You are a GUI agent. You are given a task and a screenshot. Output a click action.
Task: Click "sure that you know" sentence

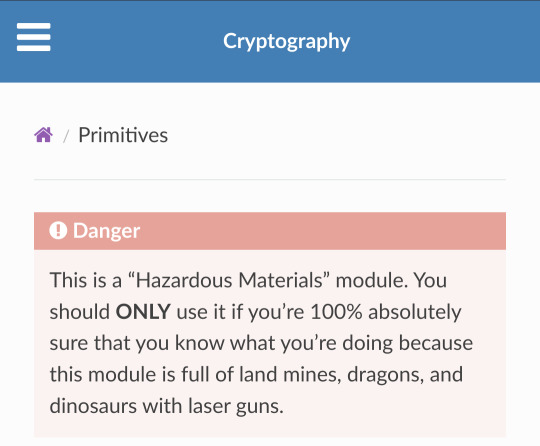[137, 343]
